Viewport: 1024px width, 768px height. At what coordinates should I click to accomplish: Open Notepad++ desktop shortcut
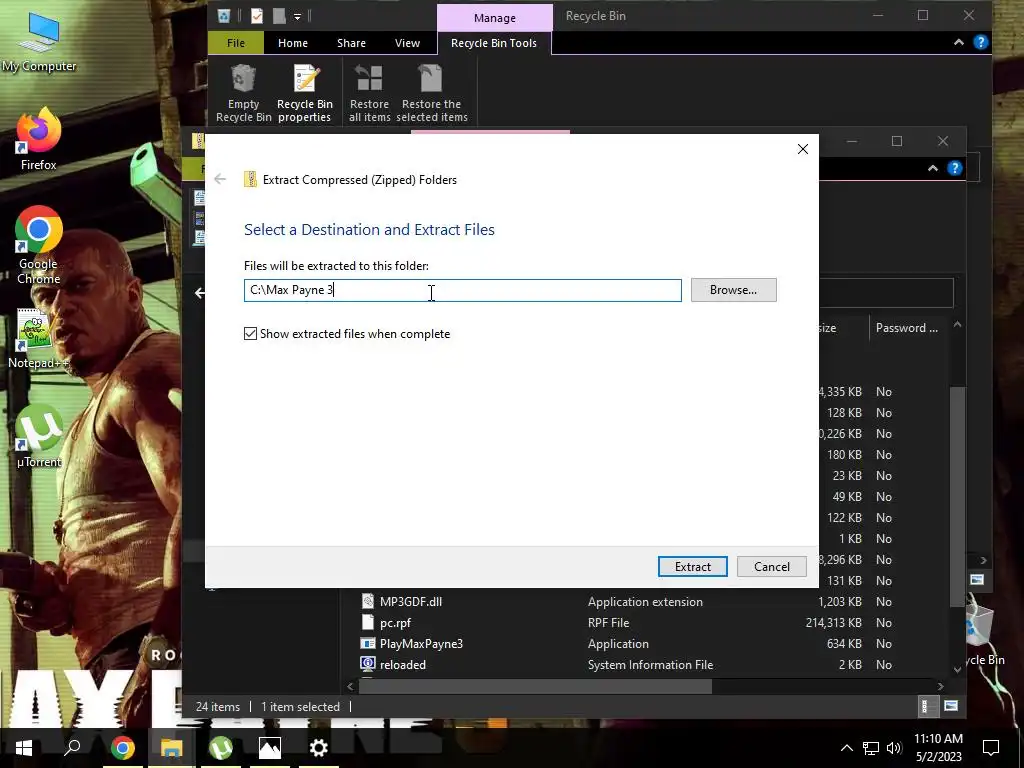tap(37, 338)
